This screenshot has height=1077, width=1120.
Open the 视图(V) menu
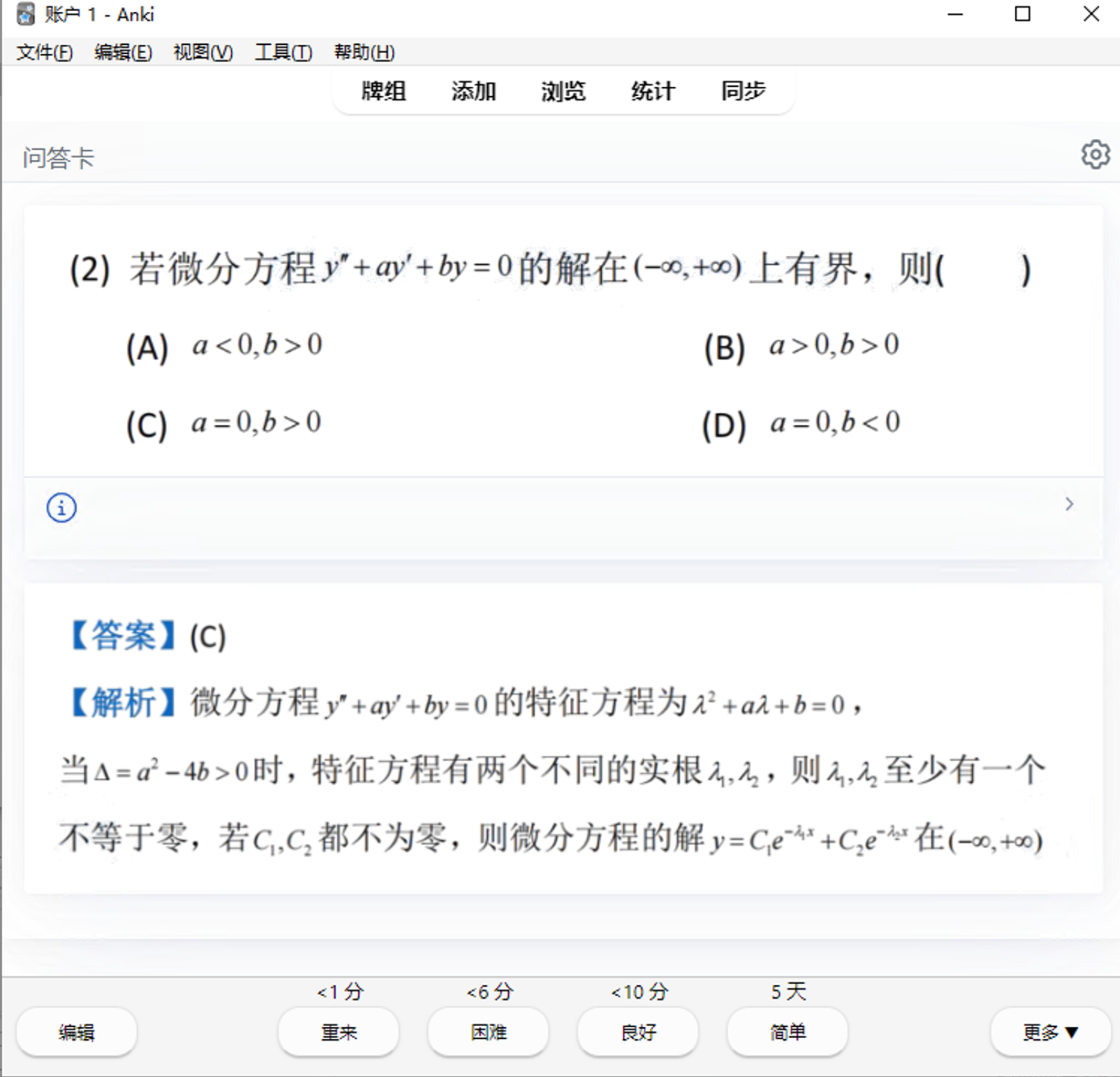pyautogui.click(x=203, y=52)
